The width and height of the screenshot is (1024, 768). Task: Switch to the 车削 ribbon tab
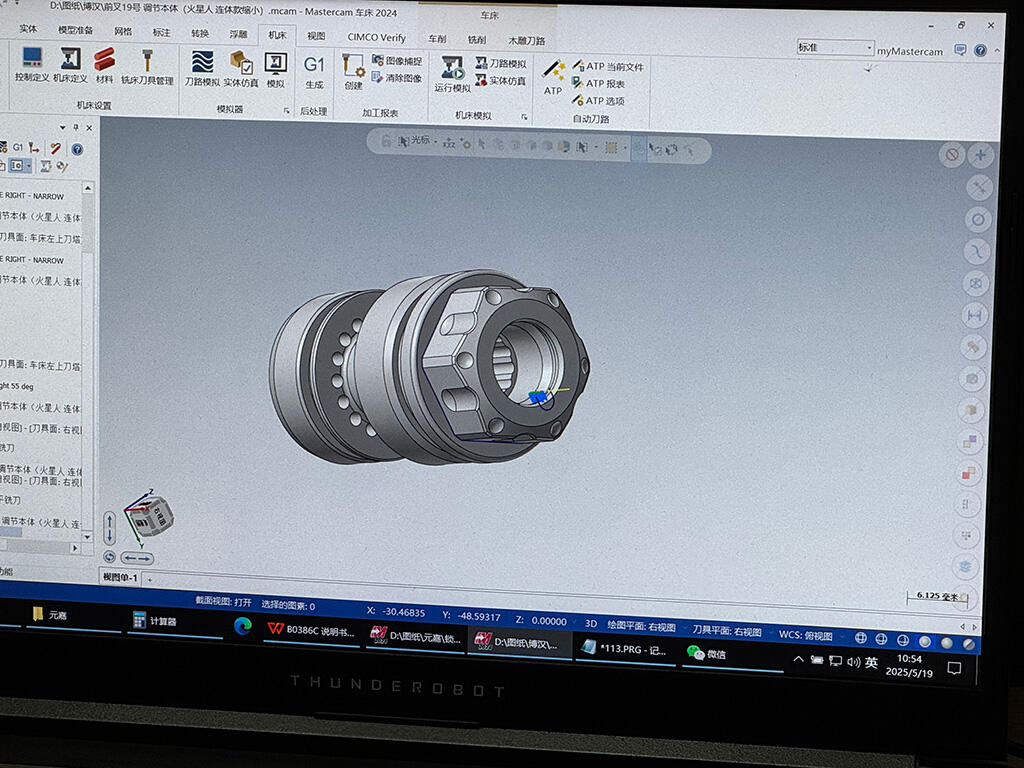tap(437, 39)
